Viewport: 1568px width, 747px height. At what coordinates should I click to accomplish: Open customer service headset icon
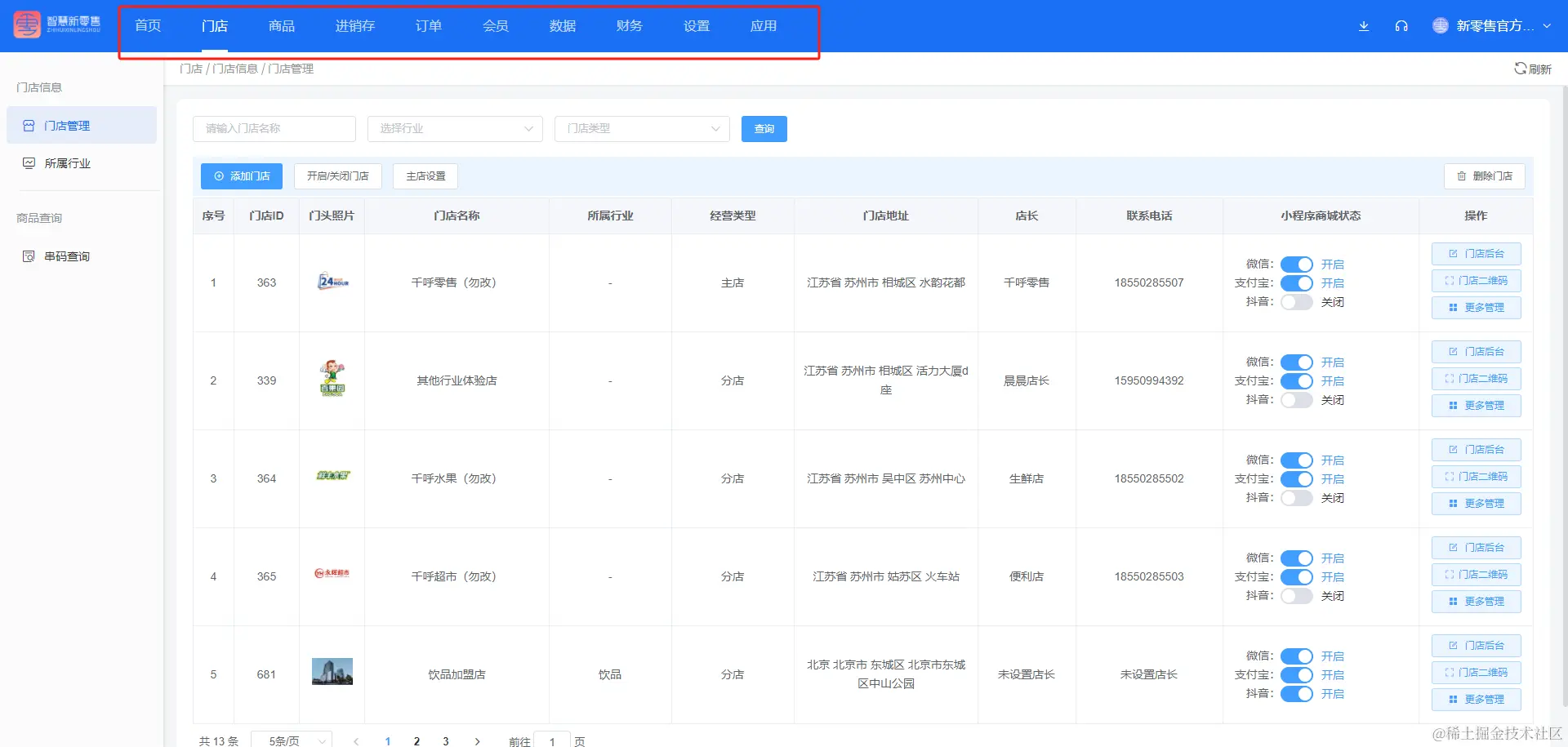click(1401, 26)
